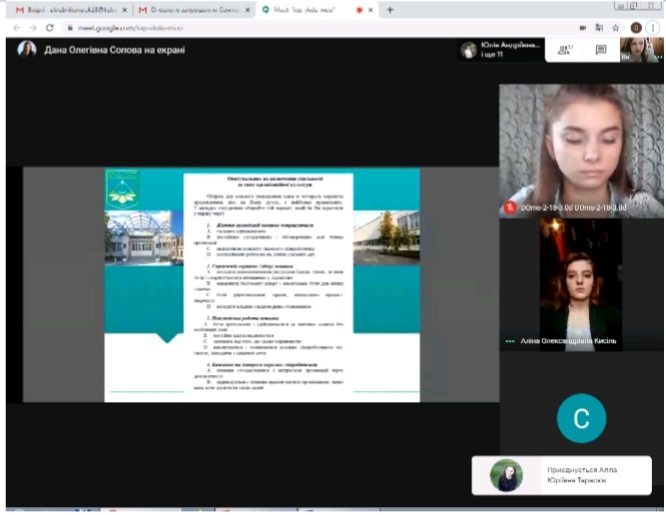Open the participants list showing 17 people
This screenshot has height=515, width=666.
coord(565,50)
